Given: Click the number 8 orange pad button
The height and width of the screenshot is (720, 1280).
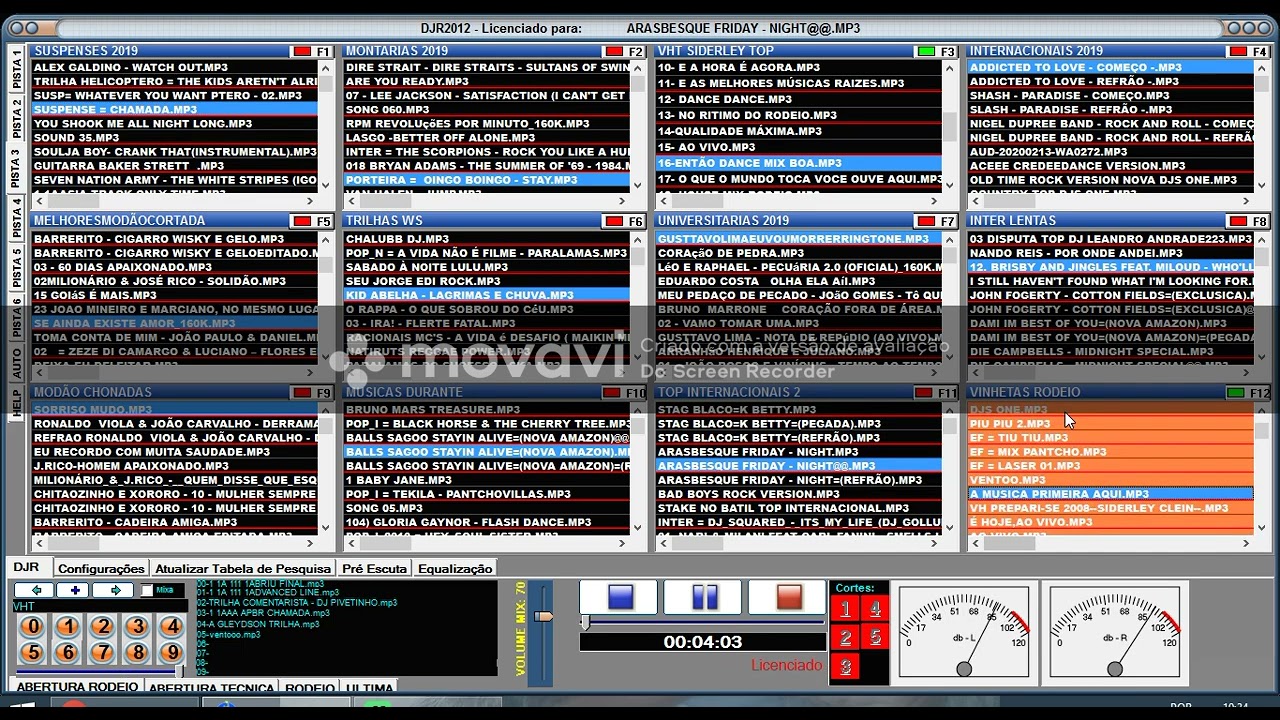Looking at the screenshot, I should (138, 653).
